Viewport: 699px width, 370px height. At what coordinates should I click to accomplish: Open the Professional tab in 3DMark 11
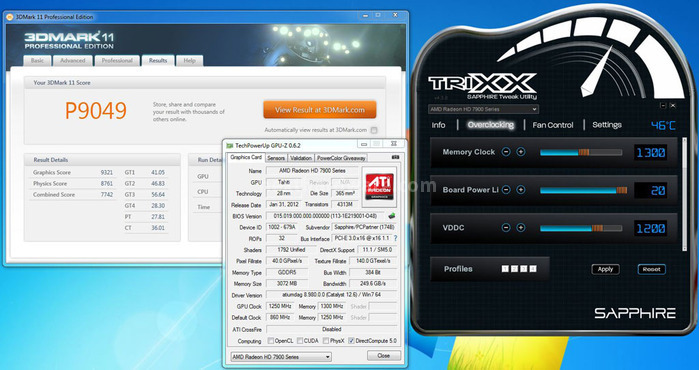tap(117, 61)
